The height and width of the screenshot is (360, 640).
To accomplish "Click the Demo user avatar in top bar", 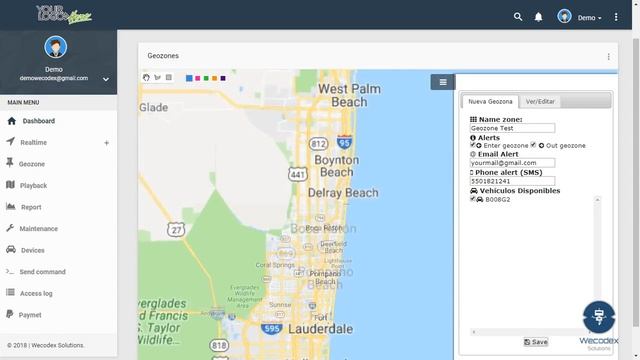I will pyautogui.click(x=564, y=16).
